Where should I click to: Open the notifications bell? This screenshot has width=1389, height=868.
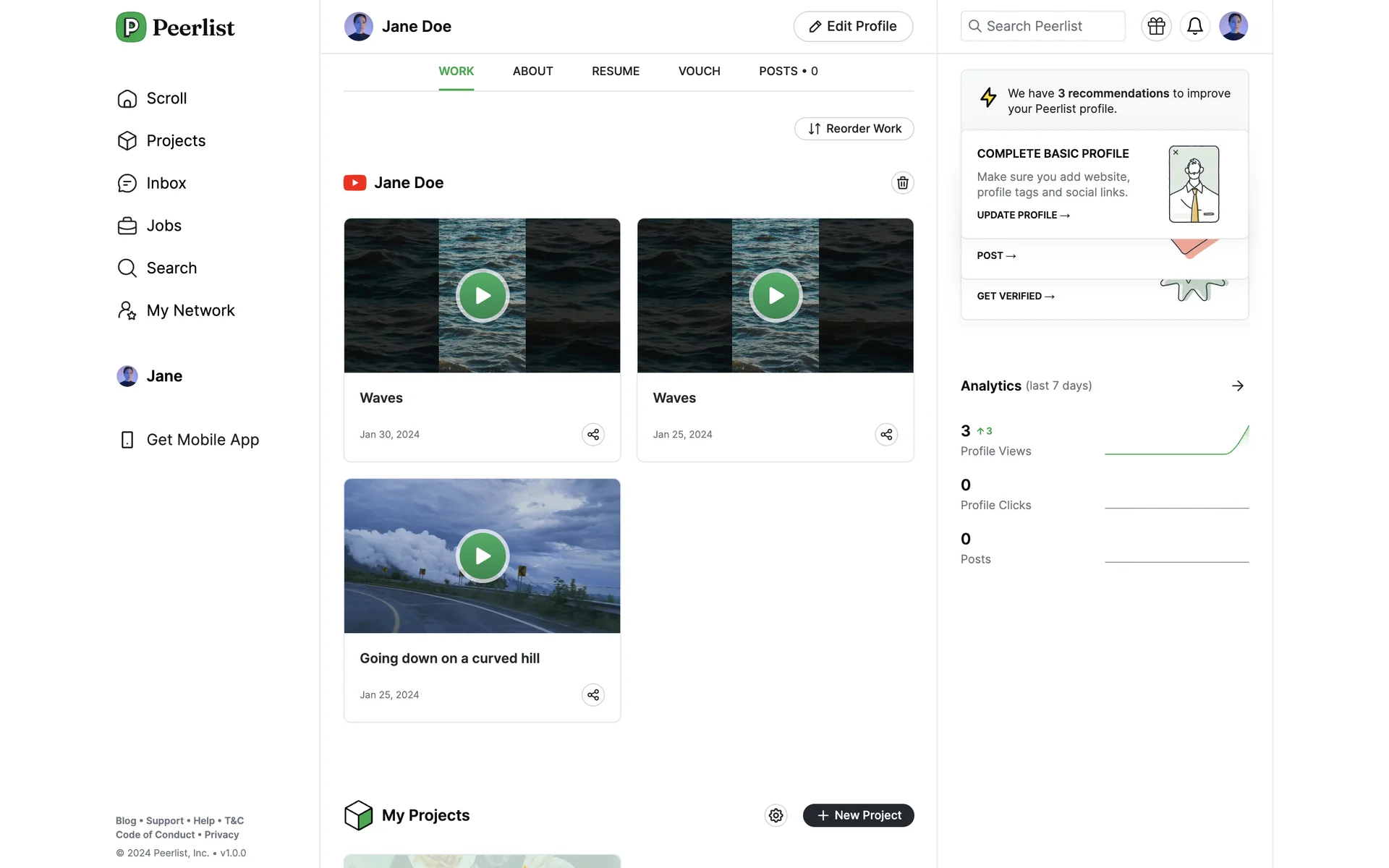1194,26
